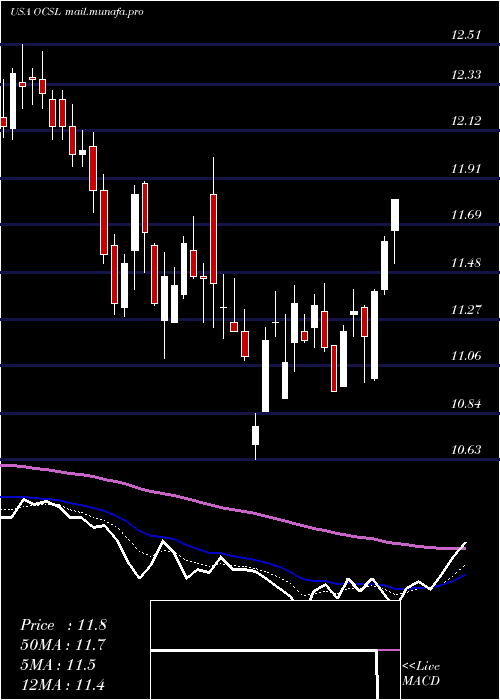The image size is (500, 700).
Task: Select the 12.12 price axis label
Action: 466,121
